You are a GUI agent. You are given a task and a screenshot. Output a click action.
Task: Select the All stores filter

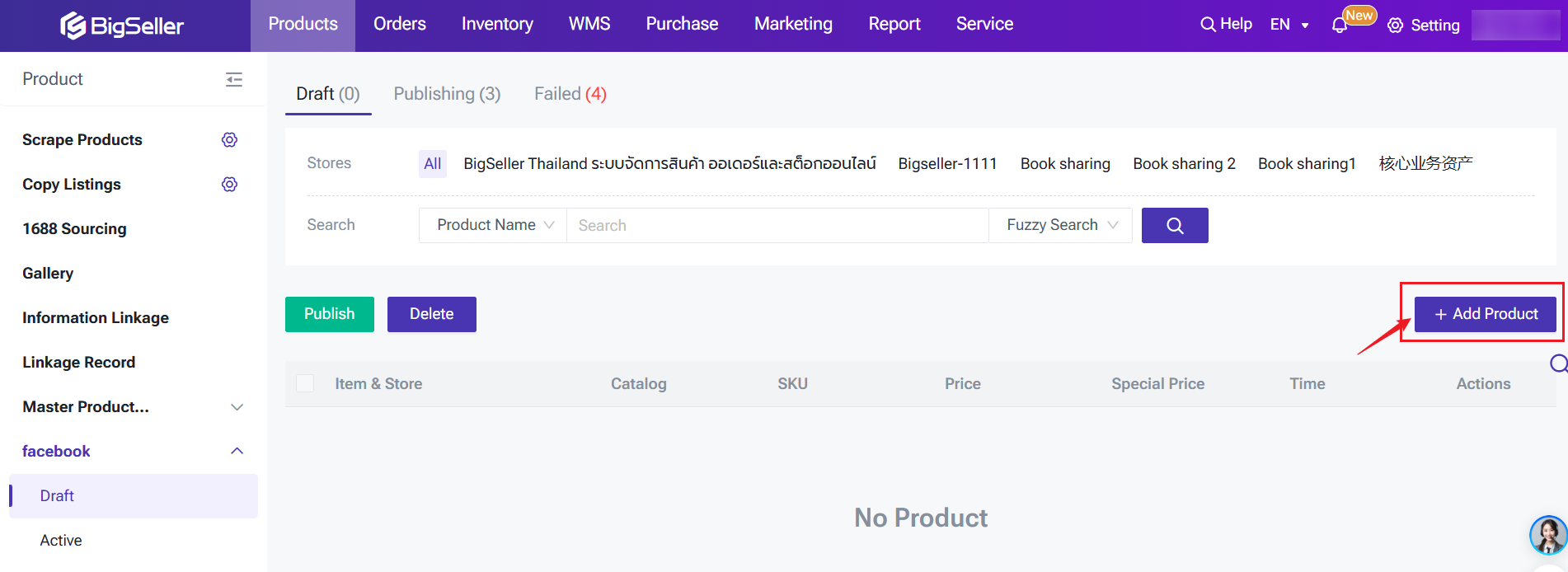432,164
